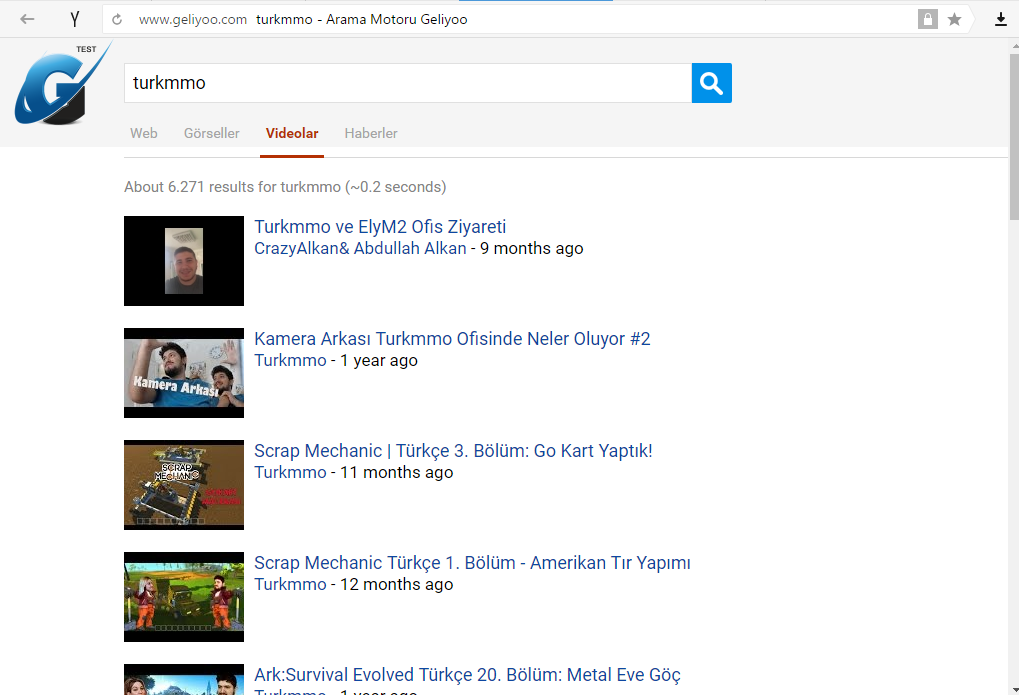Switch to the Web tab

click(x=144, y=133)
